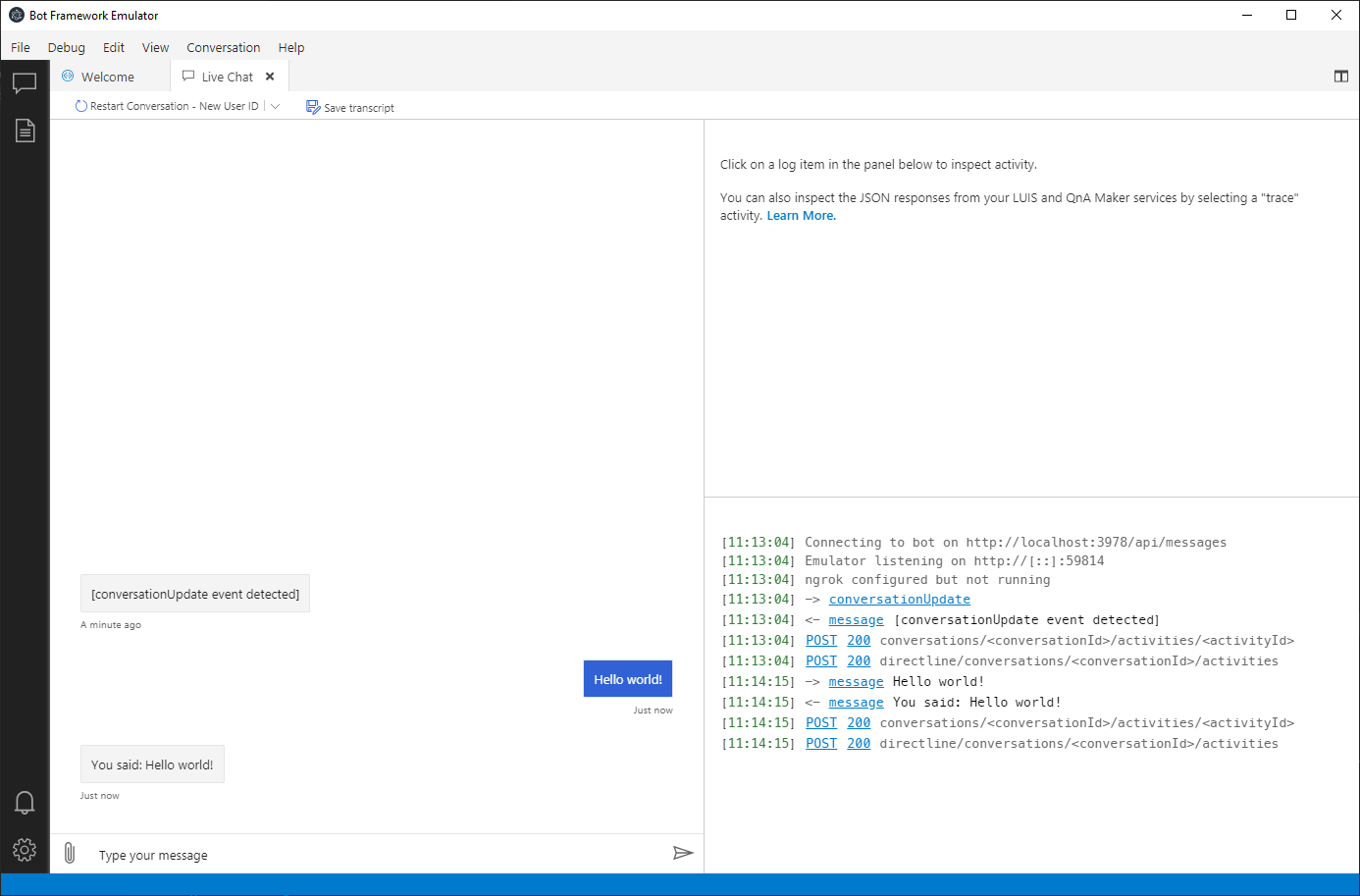Image resolution: width=1360 pixels, height=896 pixels.
Task: Click the Bot Framework Emulator title bar icon
Action: (16, 15)
